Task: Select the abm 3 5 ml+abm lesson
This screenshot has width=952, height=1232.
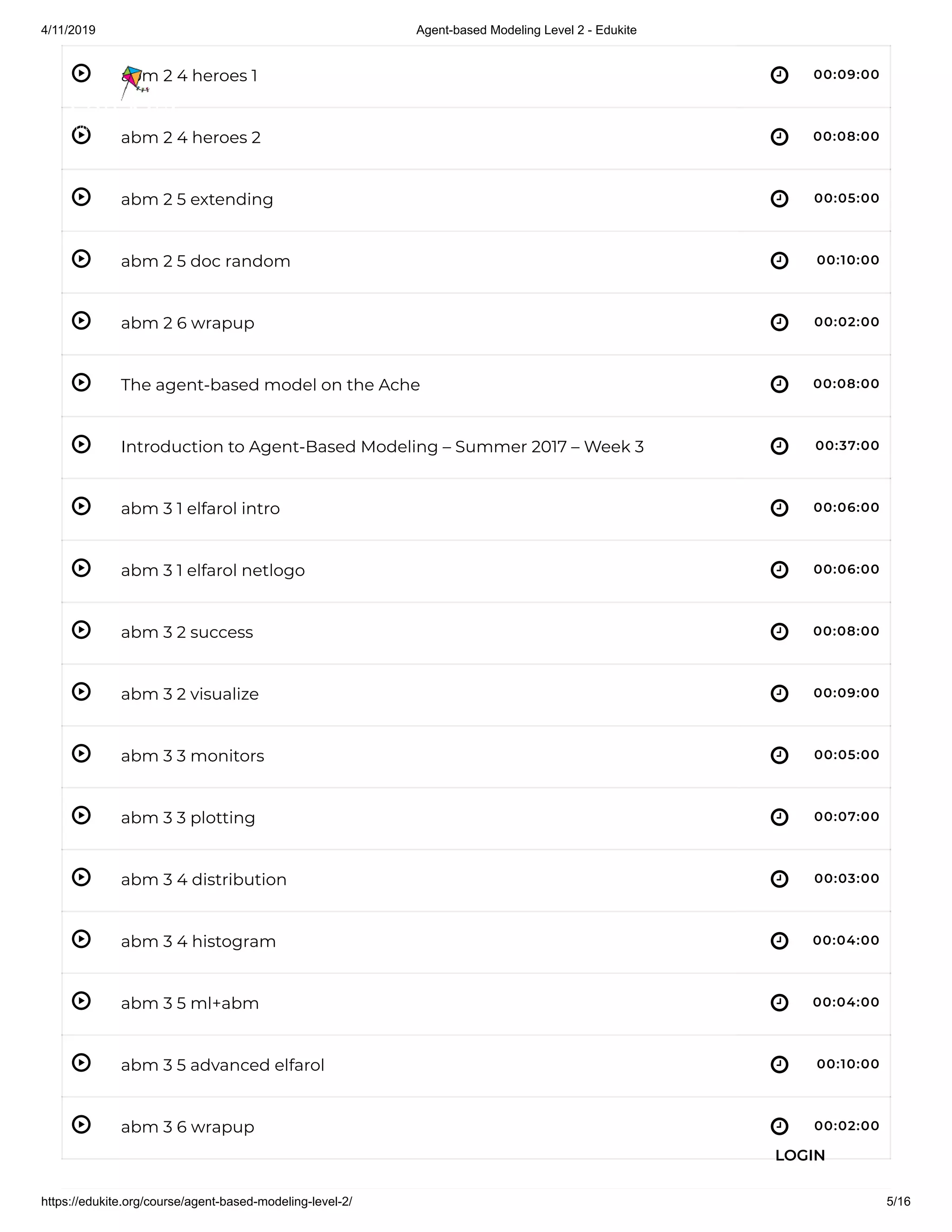Action: point(190,1003)
